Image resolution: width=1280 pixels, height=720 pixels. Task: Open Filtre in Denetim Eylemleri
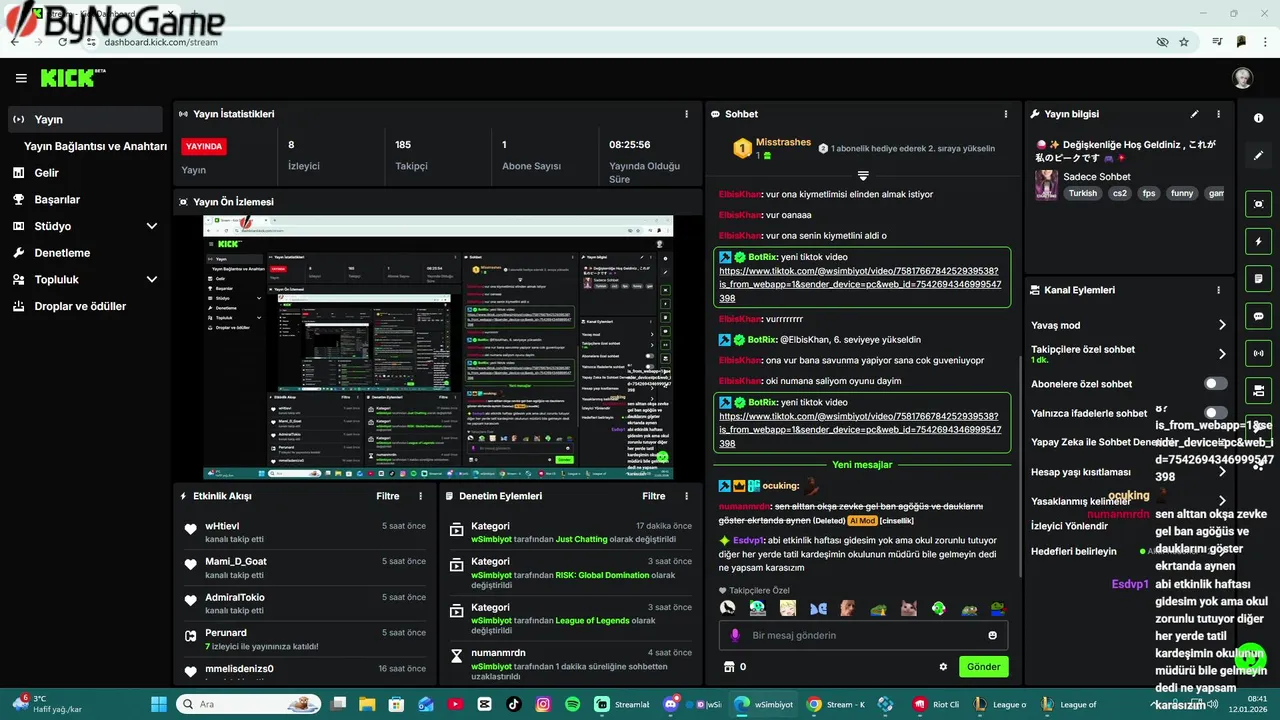click(x=654, y=496)
